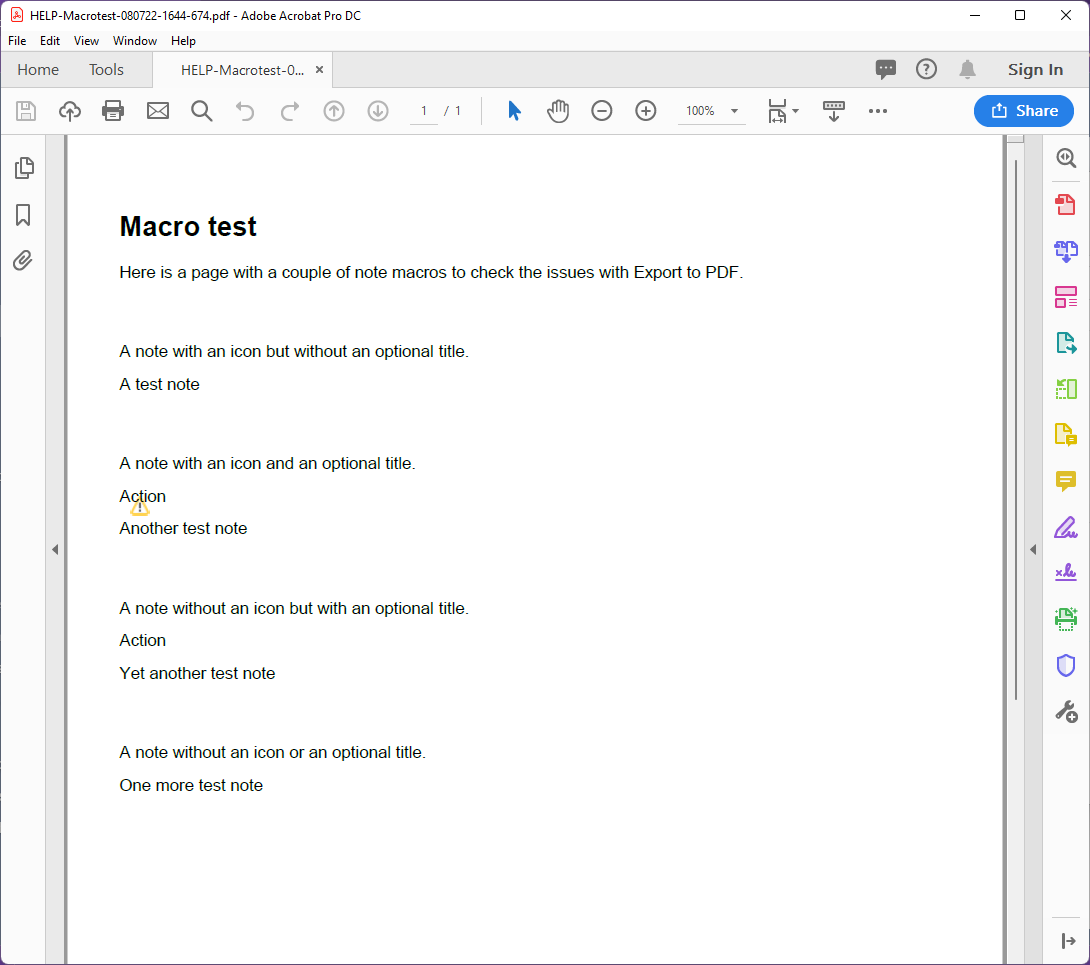Viewport: 1090px width, 965px height.
Task: Open the Request Signatures tool
Action: click(x=1066, y=572)
